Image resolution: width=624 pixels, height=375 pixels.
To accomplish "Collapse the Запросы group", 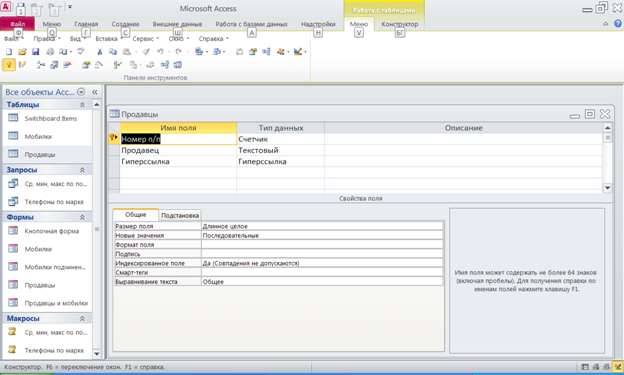I will point(82,170).
